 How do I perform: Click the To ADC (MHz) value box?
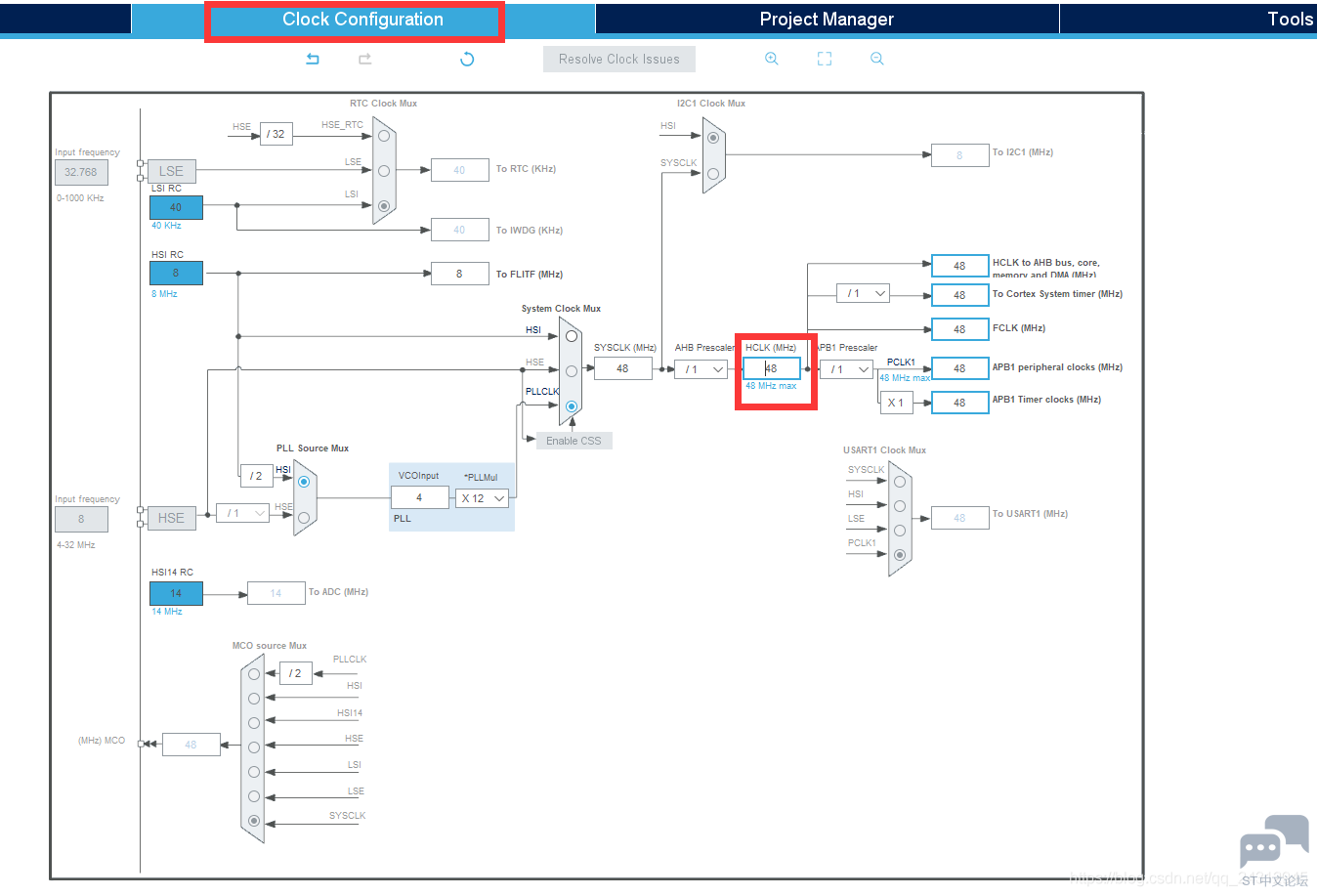(276, 593)
